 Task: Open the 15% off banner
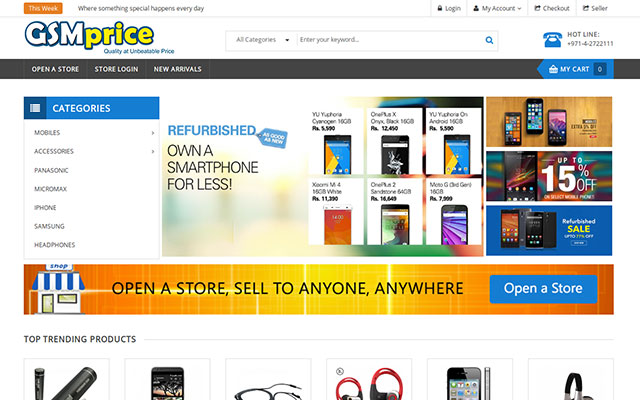point(549,176)
